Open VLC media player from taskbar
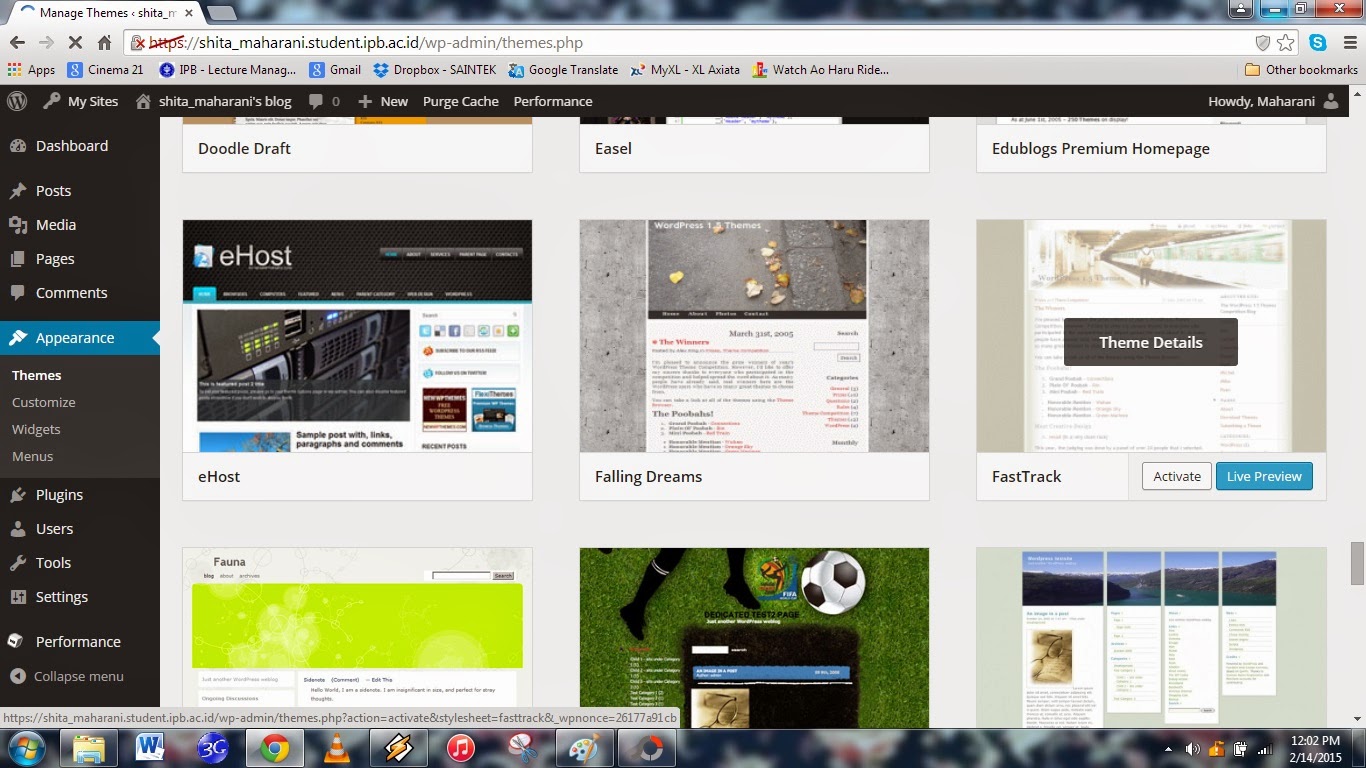 point(337,748)
